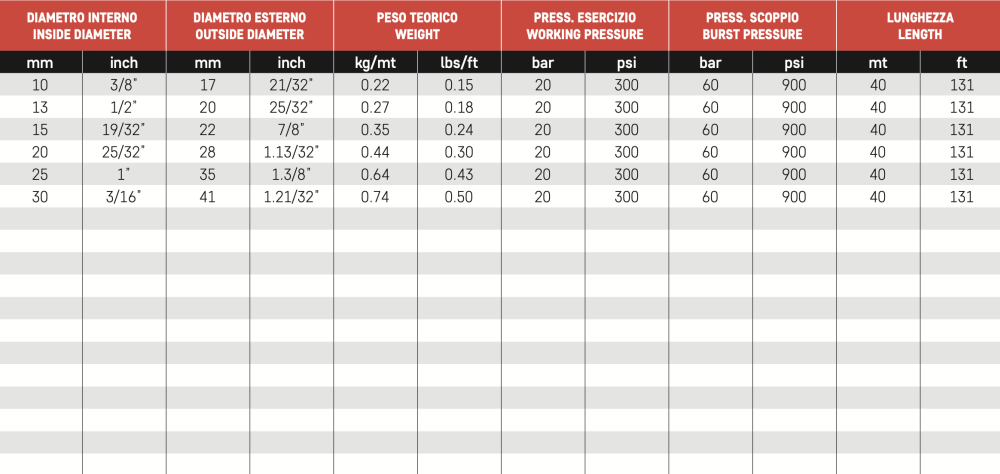
Task: Select the Diametro Esterno Outside Diameter header
Action: (250, 26)
